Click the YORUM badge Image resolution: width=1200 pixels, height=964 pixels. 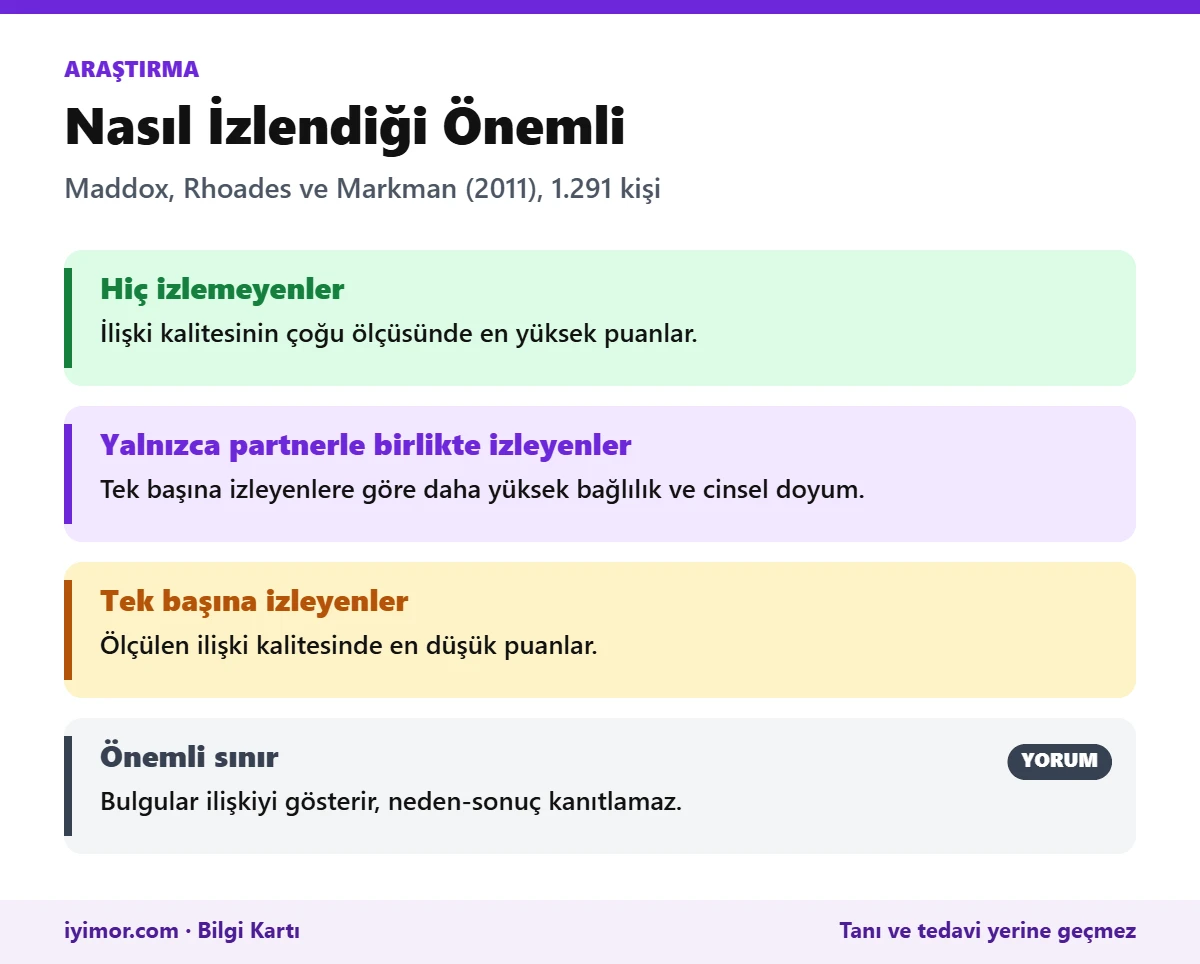click(1059, 761)
